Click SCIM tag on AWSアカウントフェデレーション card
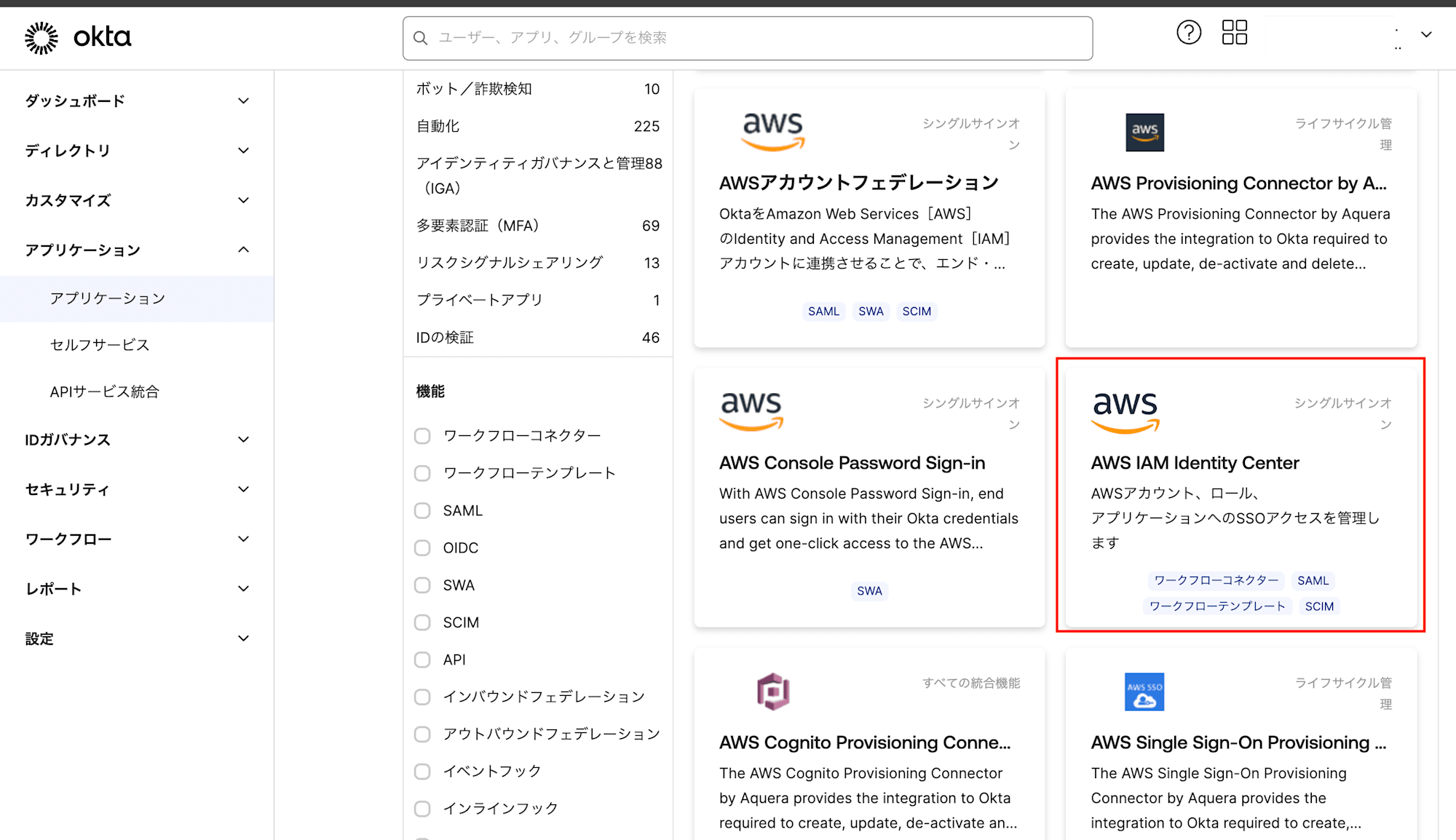1456x840 pixels. click(x=917, y=312)
